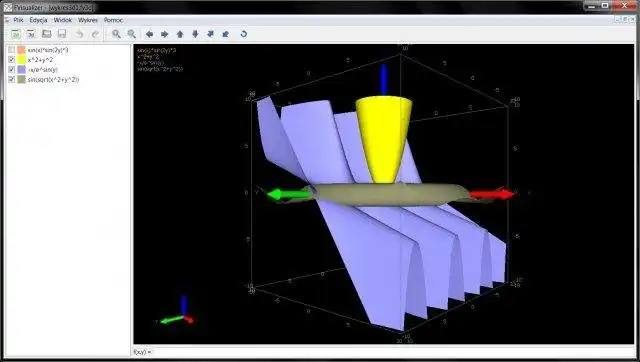The image size is (640, 362).
Task: Open the Widok menu
Action: pos(62,20)
